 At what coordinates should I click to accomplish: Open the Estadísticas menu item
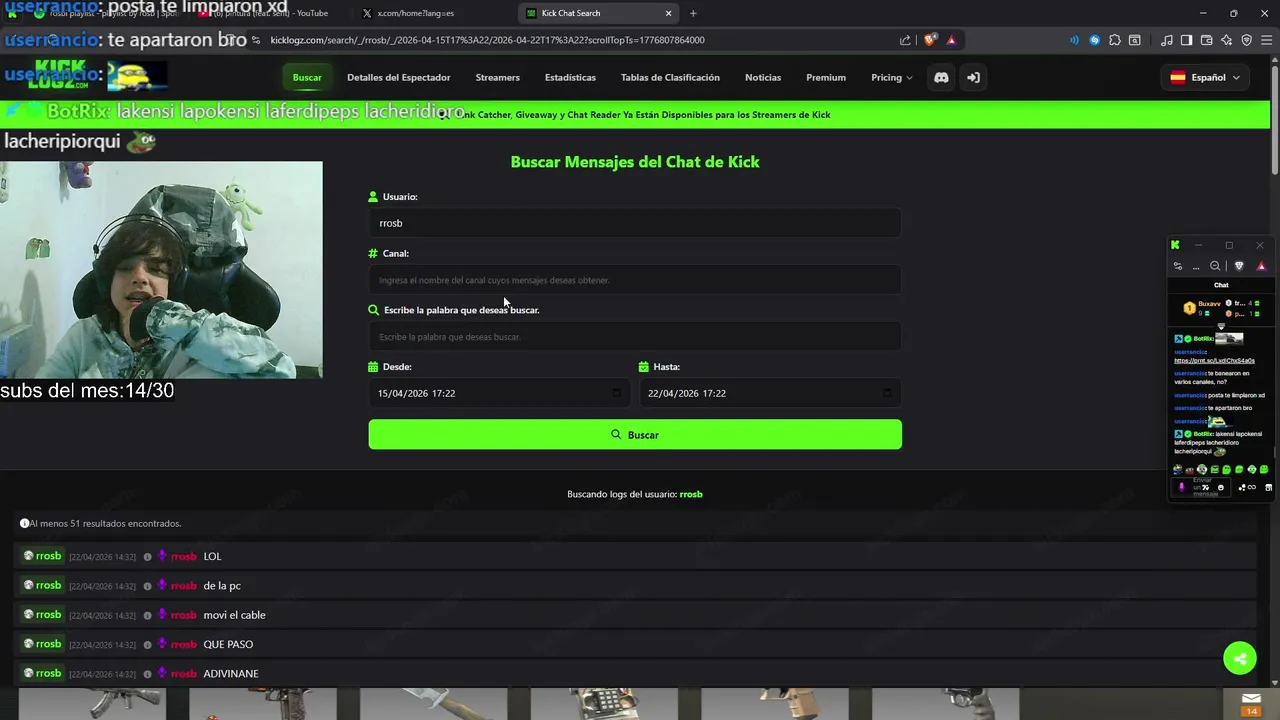(570, 77)
